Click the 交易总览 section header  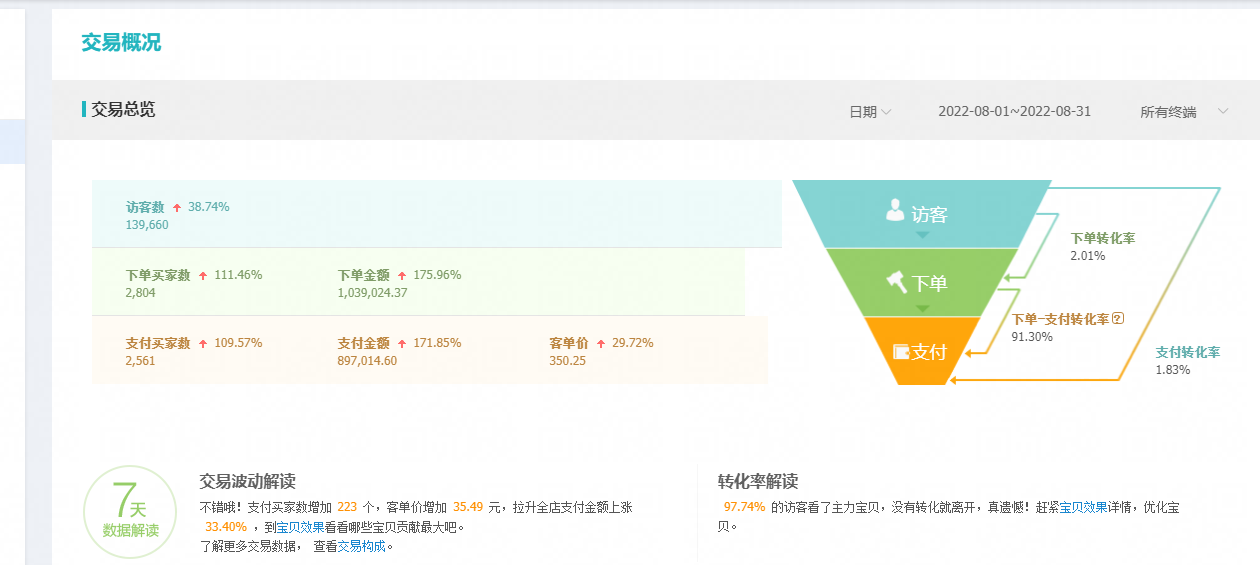point(123,110)
